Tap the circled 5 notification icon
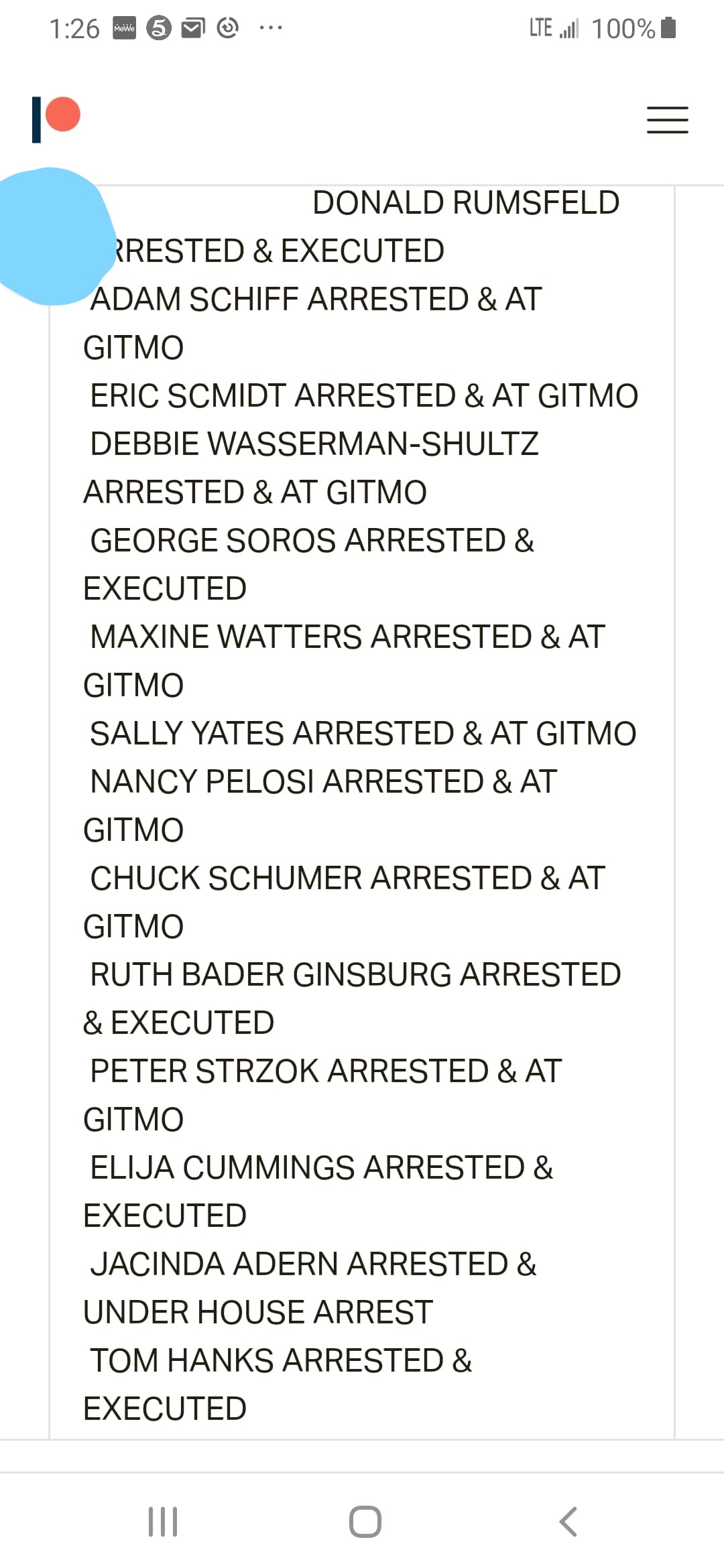The image size is (724, 1568). coord(159,28)
